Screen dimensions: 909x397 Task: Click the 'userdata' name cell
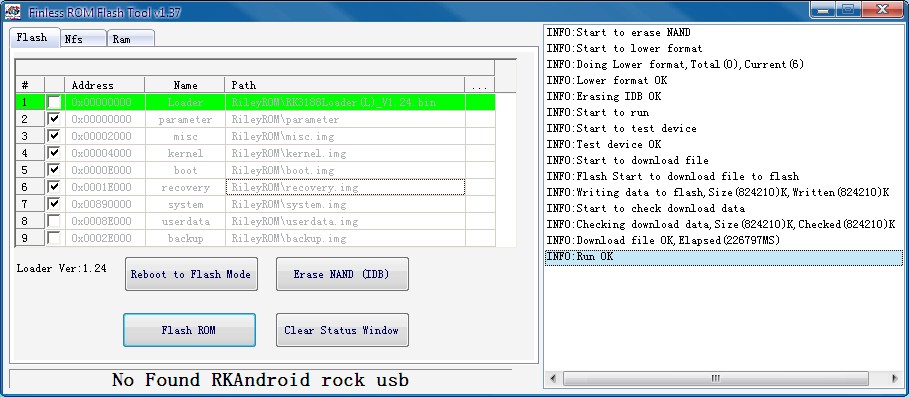pyautogui.click(x=185, y=221)
